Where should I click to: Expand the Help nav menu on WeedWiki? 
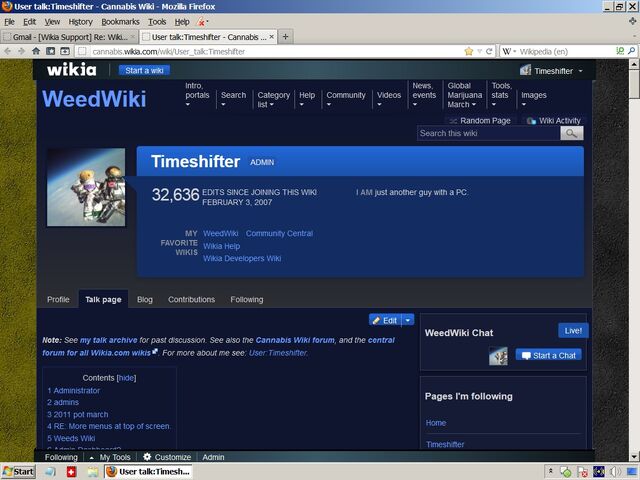307,99
